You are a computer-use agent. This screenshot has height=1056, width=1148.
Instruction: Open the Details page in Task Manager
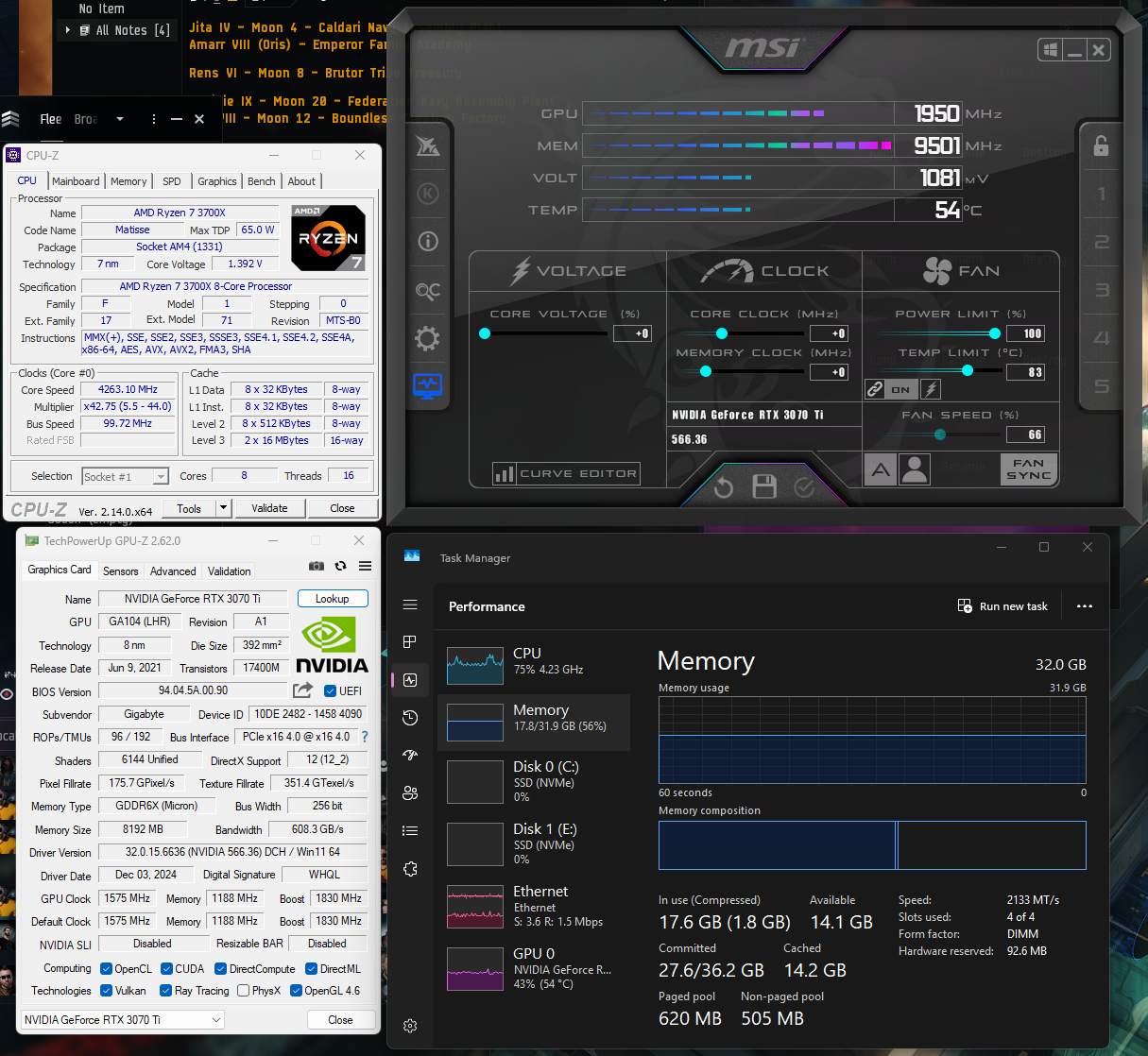coord(410,831)
